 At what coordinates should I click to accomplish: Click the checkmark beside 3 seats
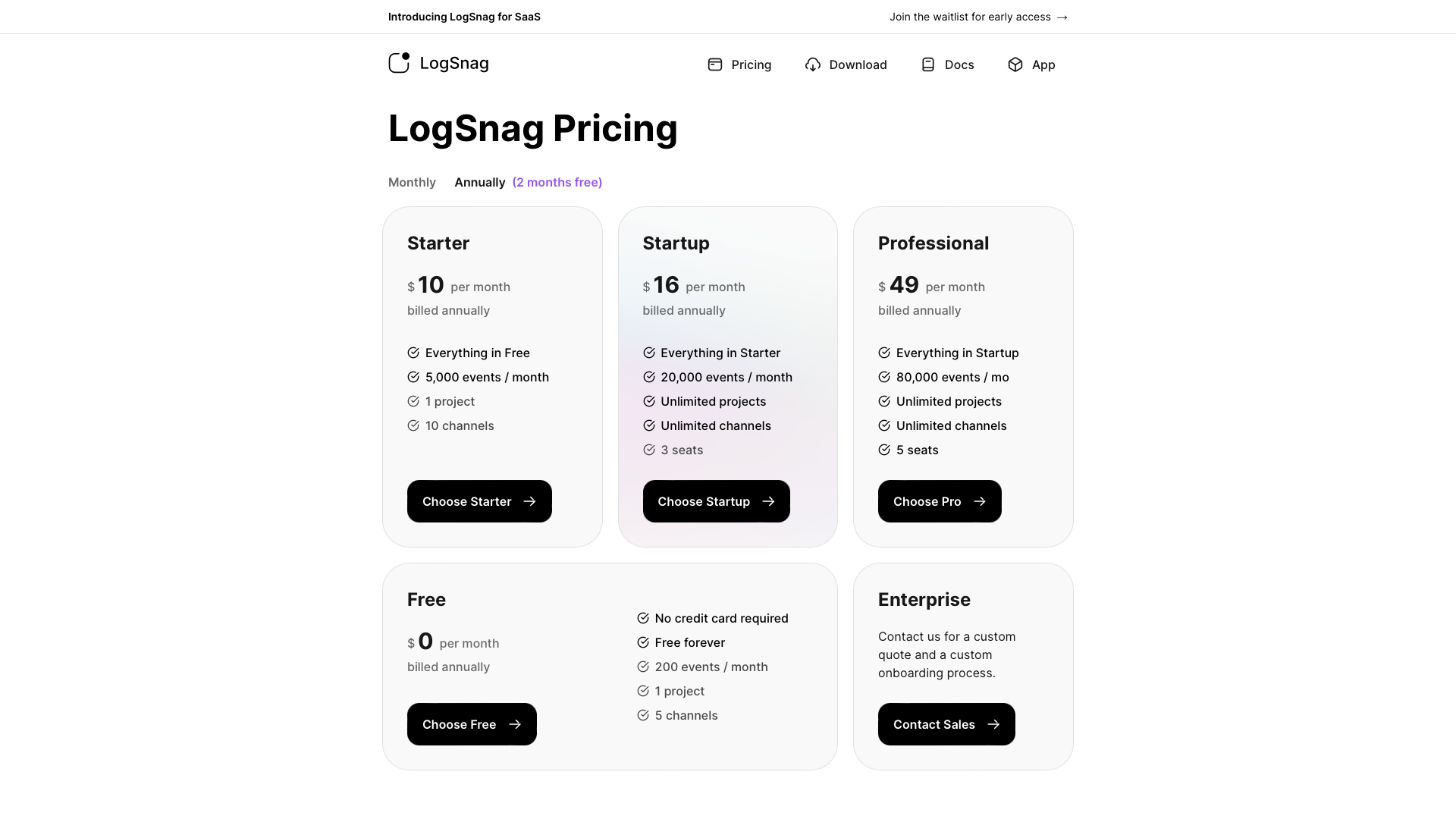tap(649, 450)
